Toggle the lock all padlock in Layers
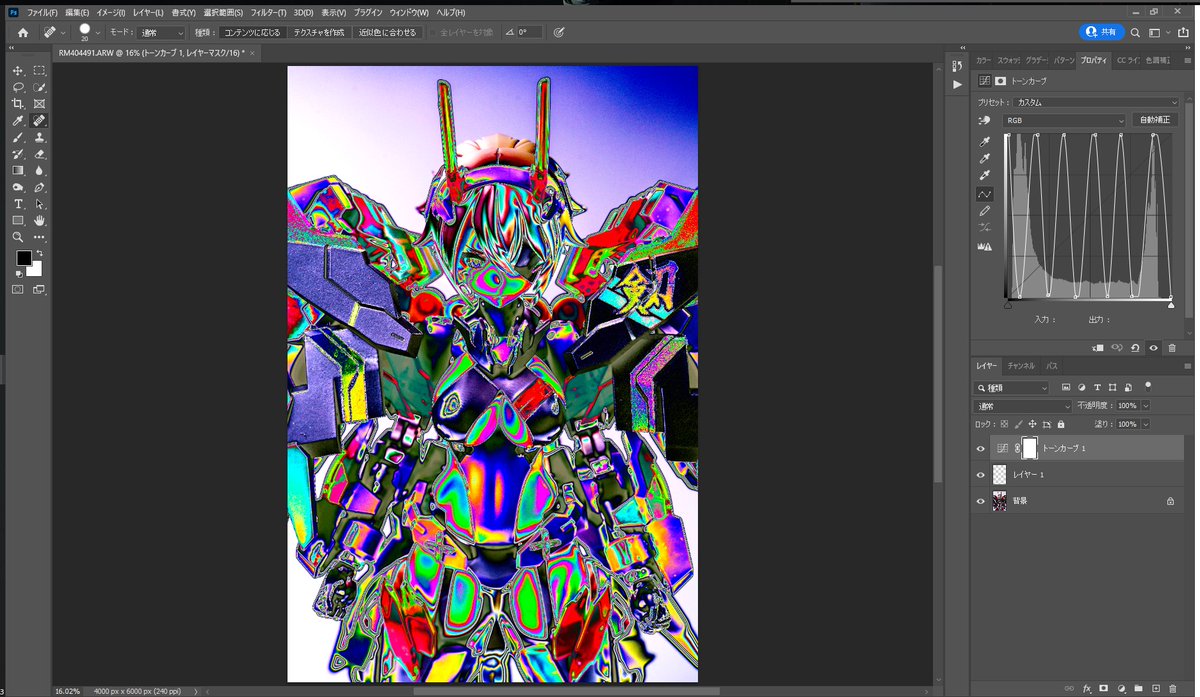The image size is (1200, 697). pyautogui.click(x=1060, y=424)
